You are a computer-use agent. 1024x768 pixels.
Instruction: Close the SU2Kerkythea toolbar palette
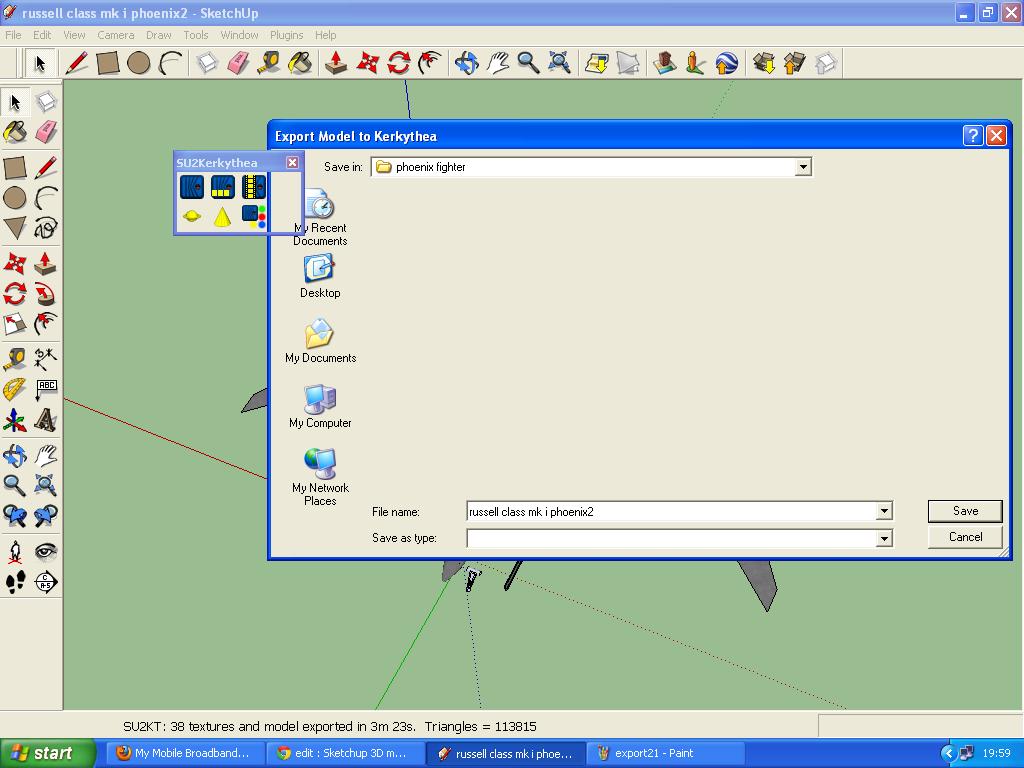(293, 163)
